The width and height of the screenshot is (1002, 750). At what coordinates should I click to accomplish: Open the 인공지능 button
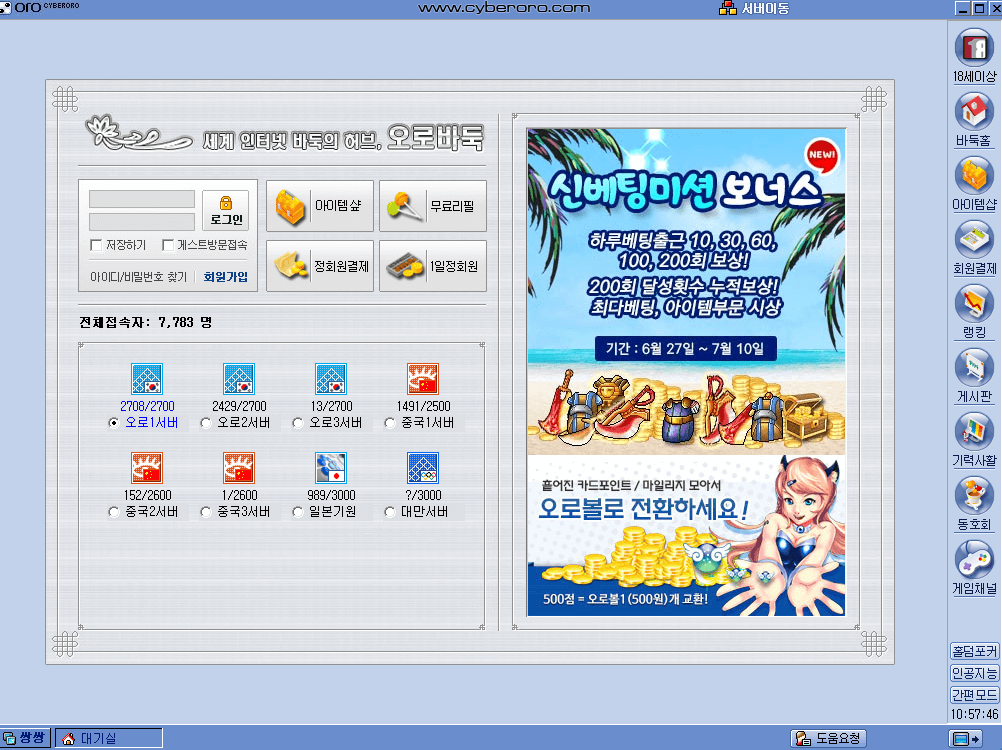coord(975,673)
